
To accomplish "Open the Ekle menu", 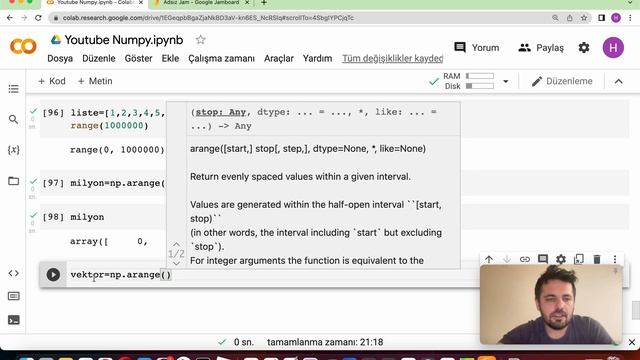I will click(170, 58).
